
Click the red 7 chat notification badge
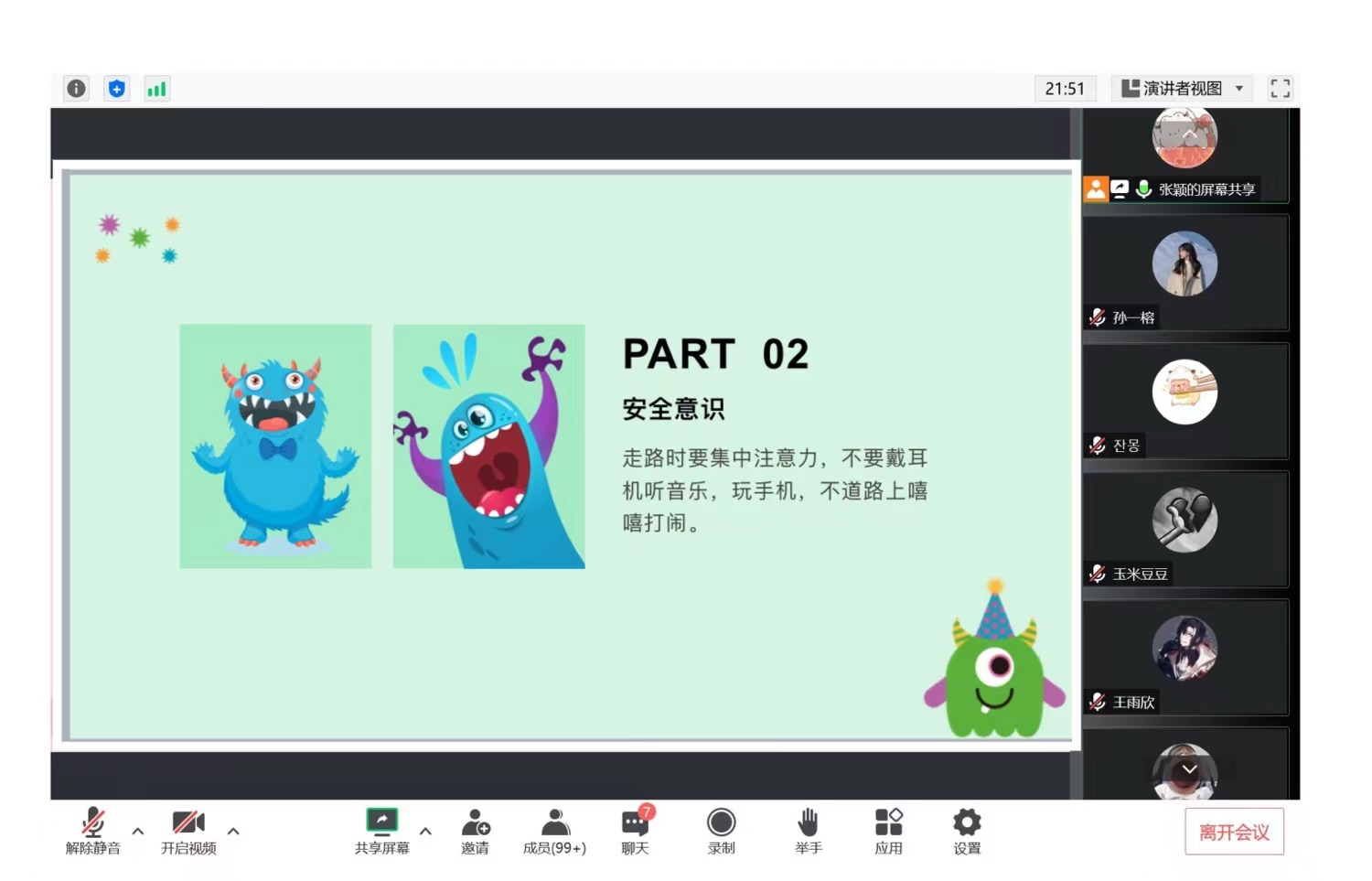(647, 811)
